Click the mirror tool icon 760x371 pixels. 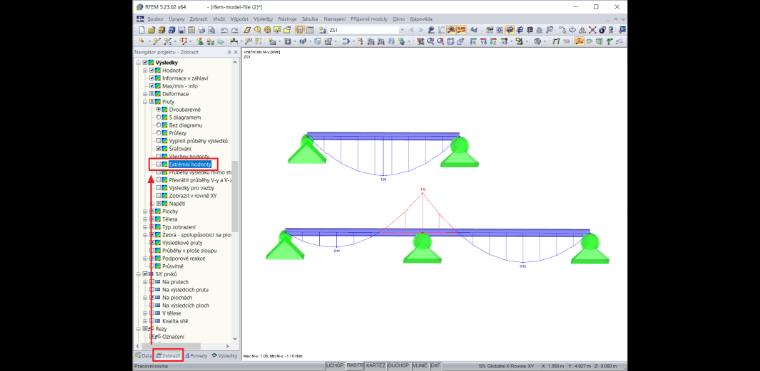coord(582,30)
